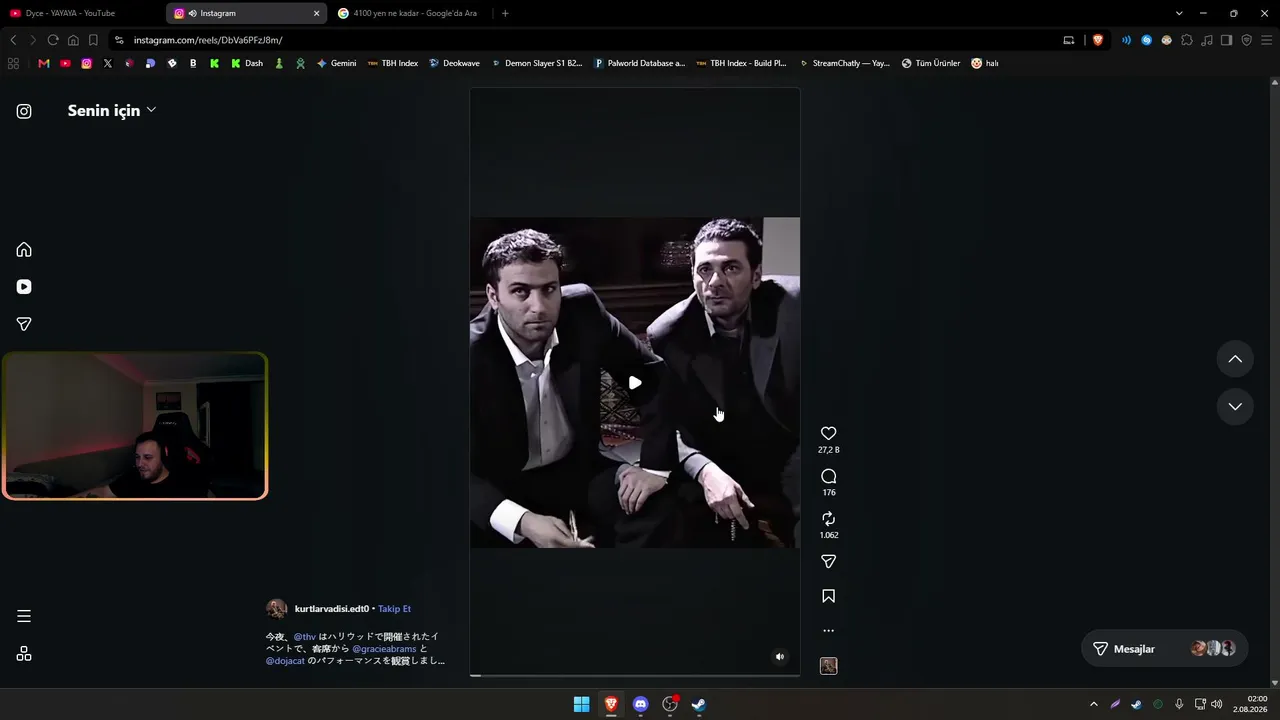Go to the previous reel

1235,359
